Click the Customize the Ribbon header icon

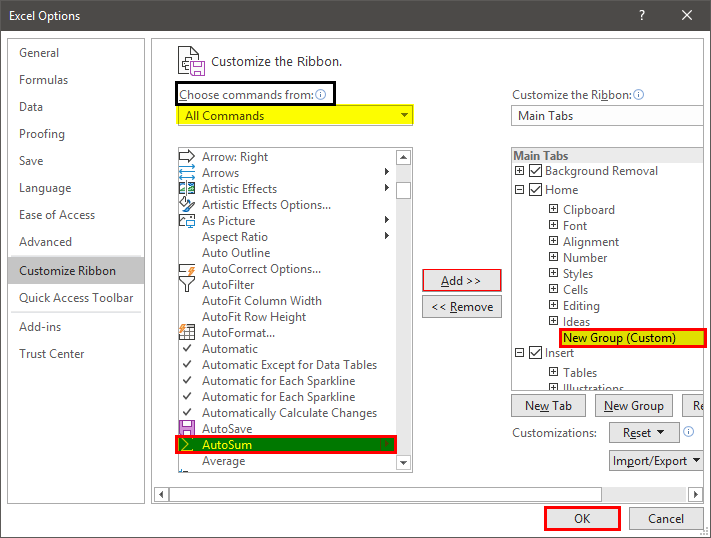pos(191,61)
